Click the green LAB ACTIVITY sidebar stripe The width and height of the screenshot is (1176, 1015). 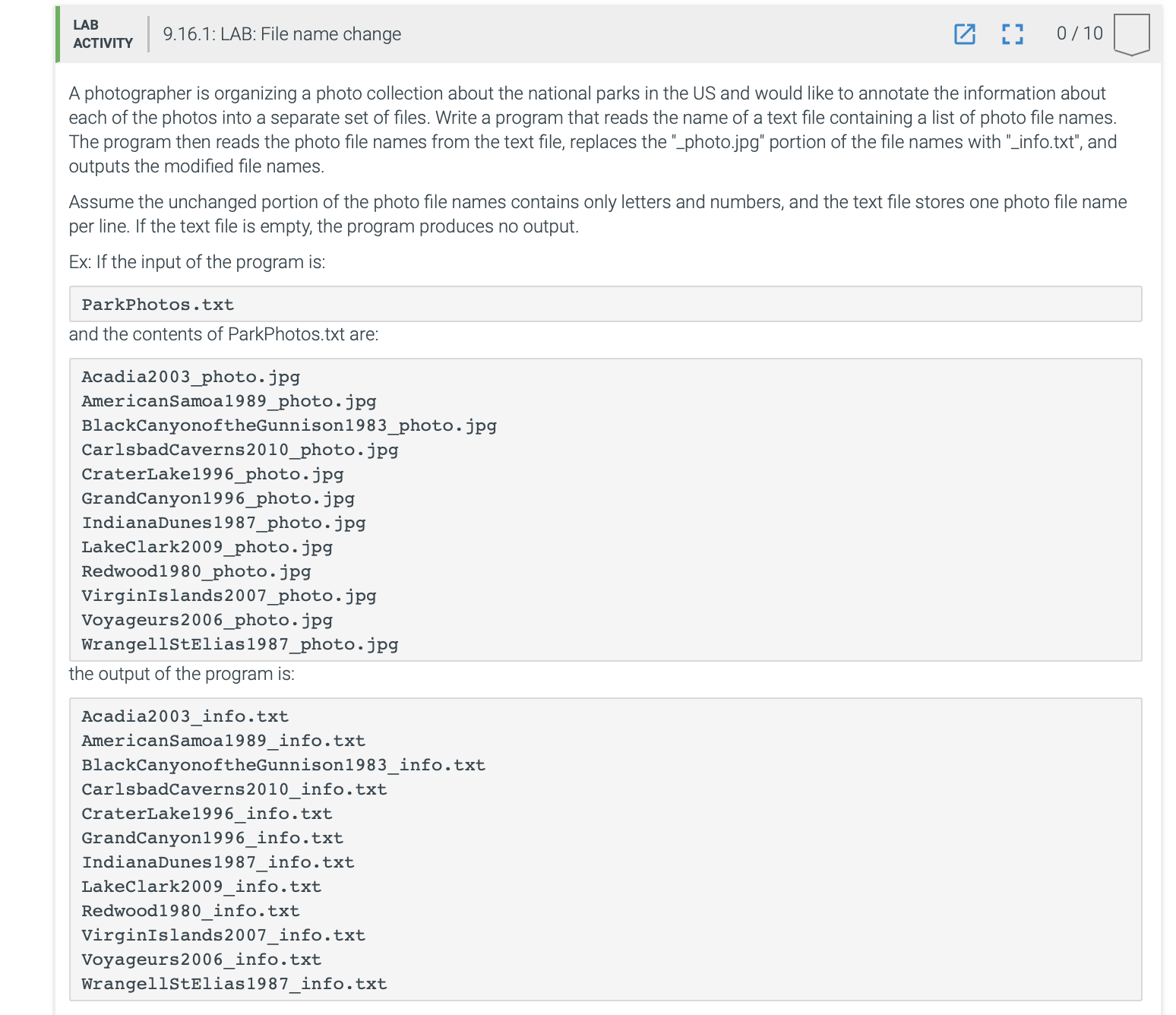[58, 34]
